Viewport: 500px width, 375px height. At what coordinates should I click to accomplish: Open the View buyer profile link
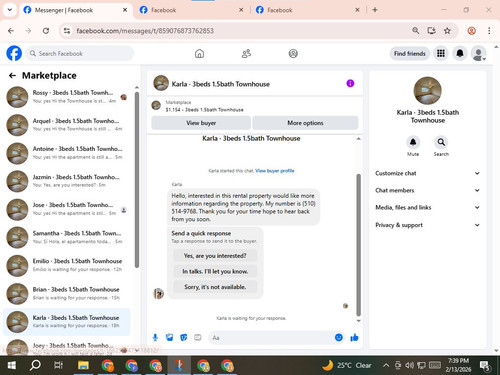pos(275,171)
